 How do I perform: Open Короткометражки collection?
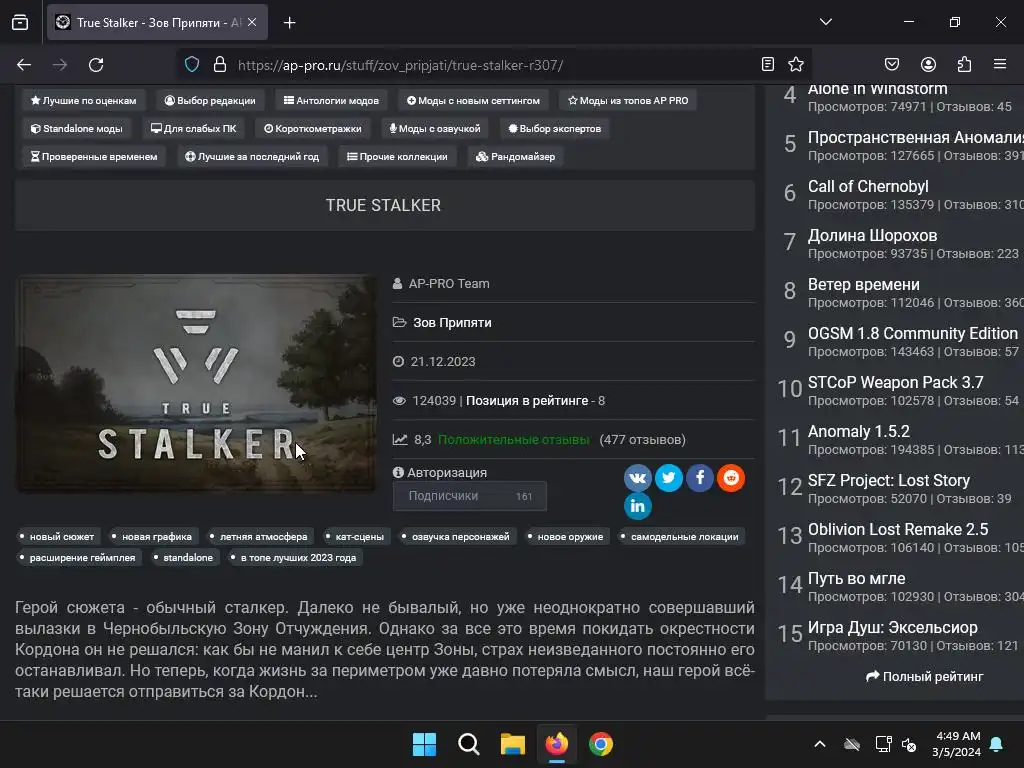(313, 129)
